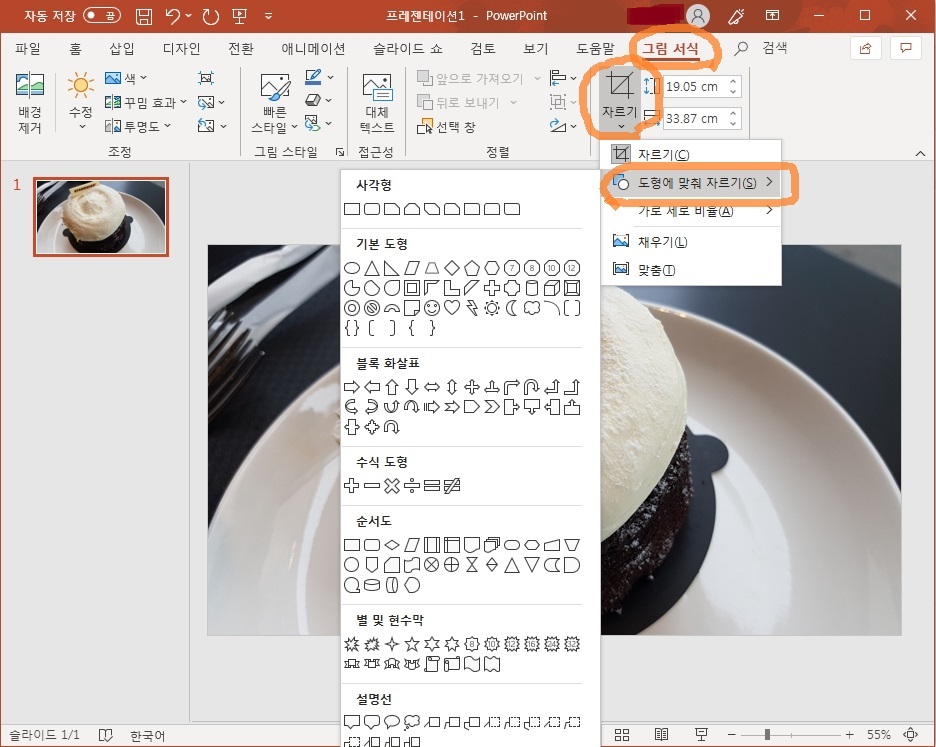The width and height of the screenshot is (936, 747).
Task: Choose the cube shape
Action: tap(552, 288)
